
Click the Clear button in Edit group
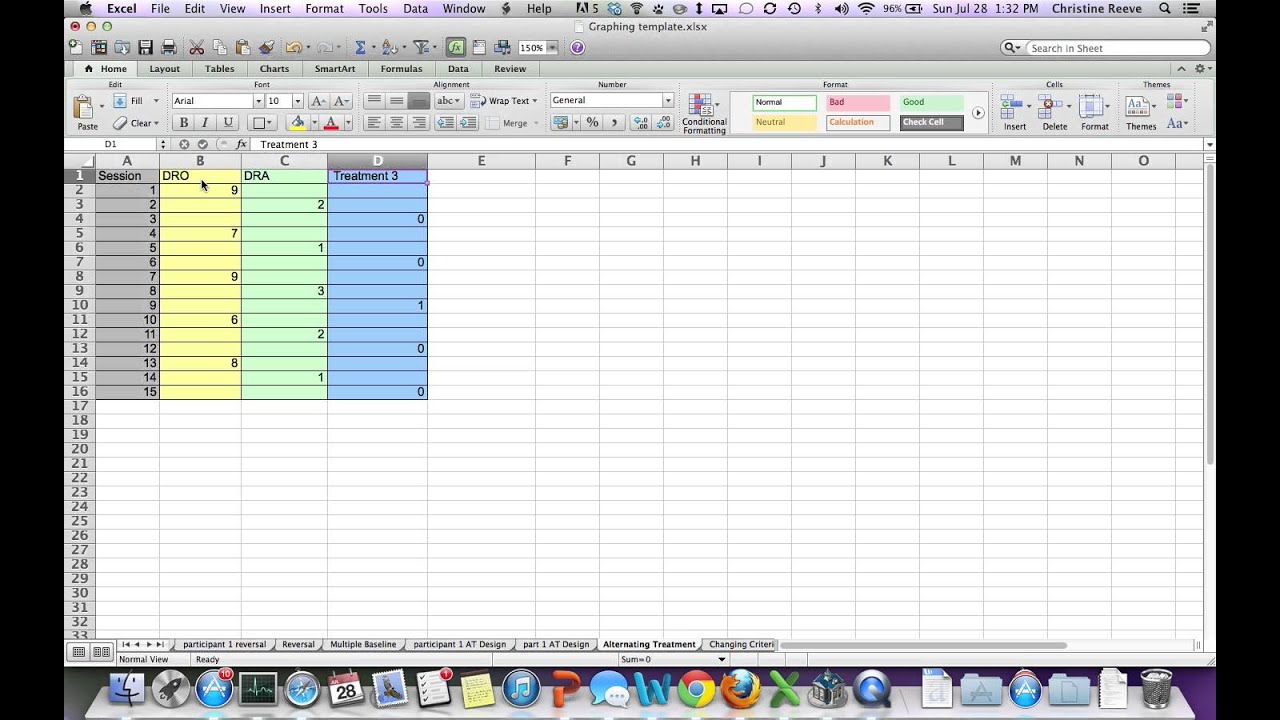[136, 123]
